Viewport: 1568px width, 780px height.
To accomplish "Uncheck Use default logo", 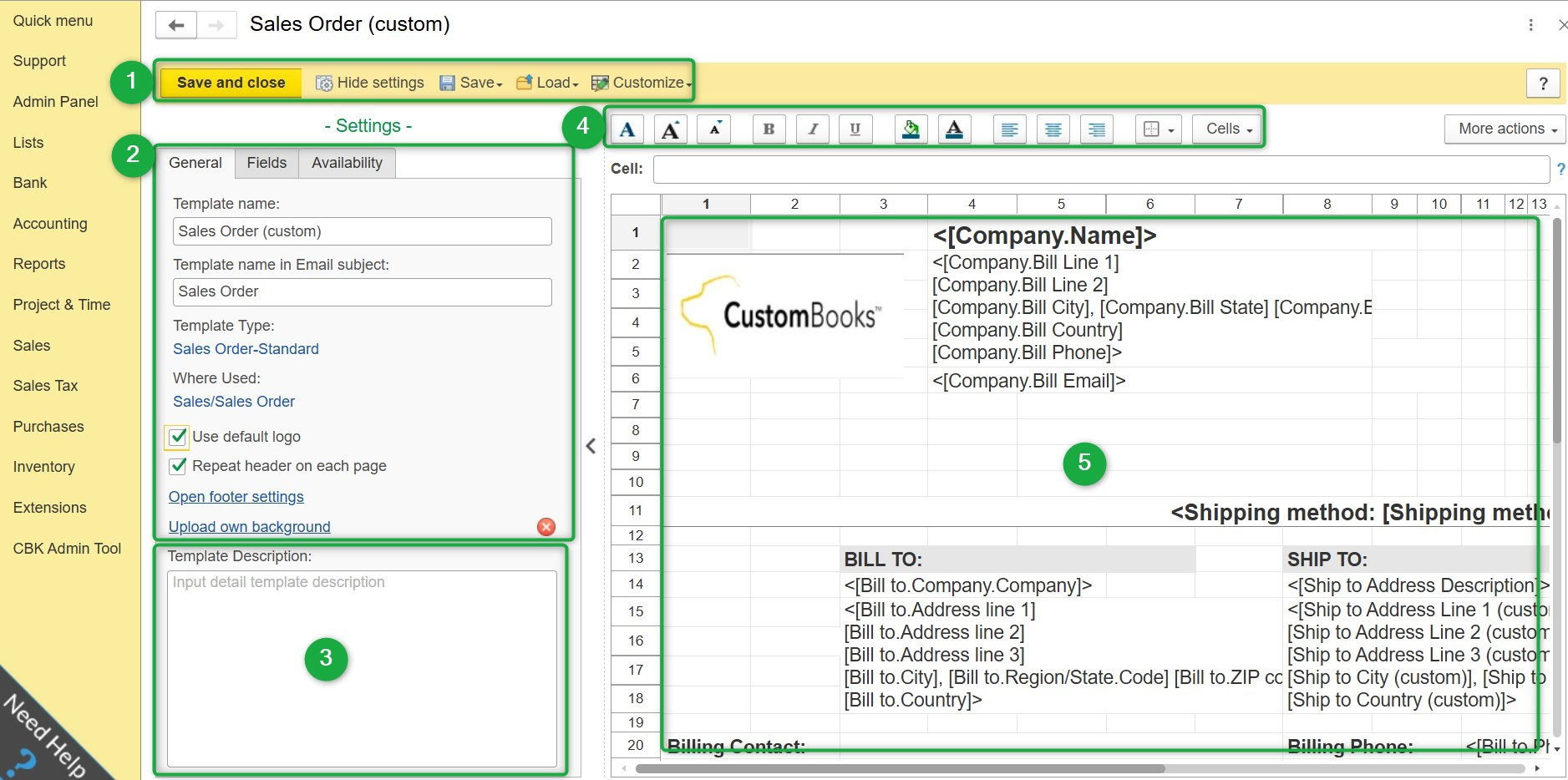I will pos(178,437).
